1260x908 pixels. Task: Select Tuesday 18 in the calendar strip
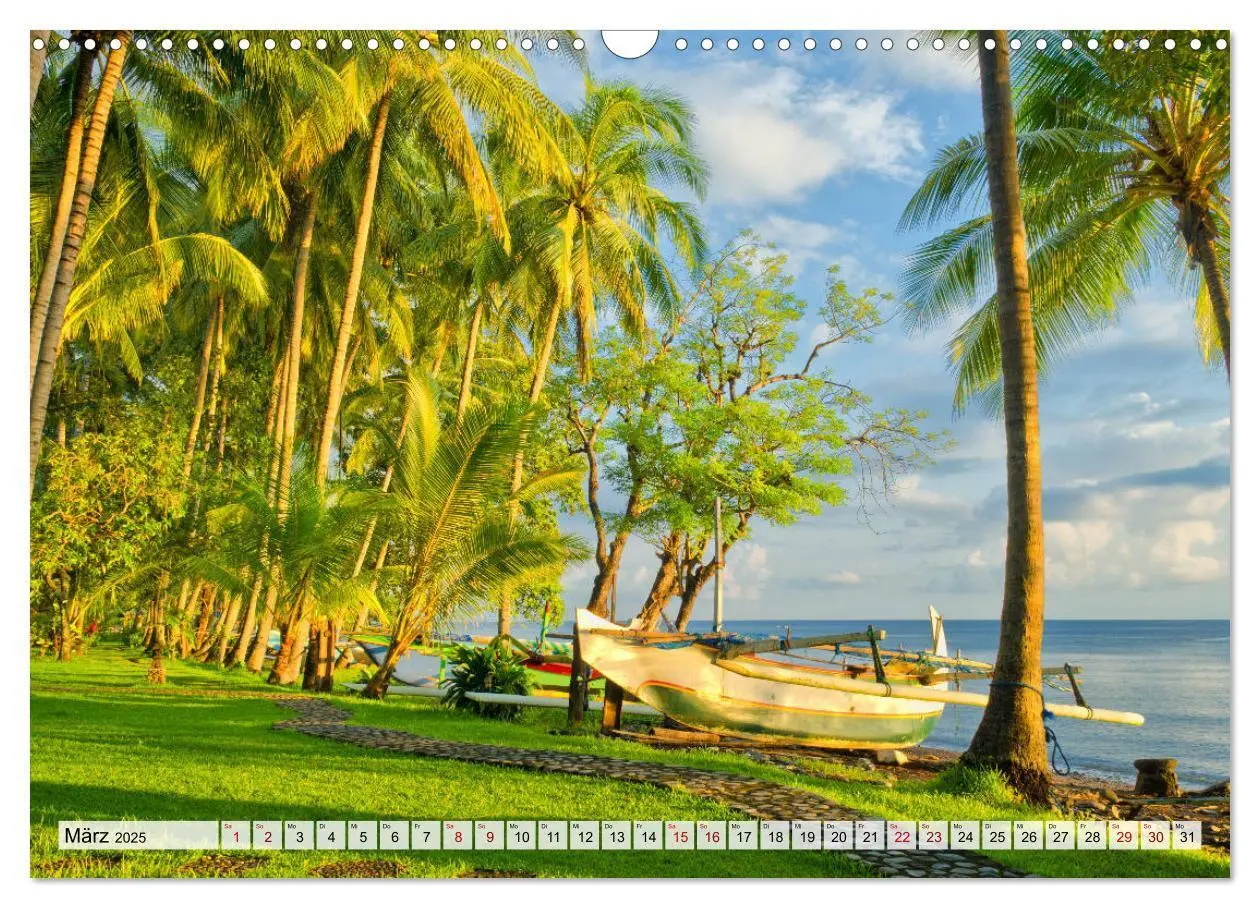[x=775, y=836]
